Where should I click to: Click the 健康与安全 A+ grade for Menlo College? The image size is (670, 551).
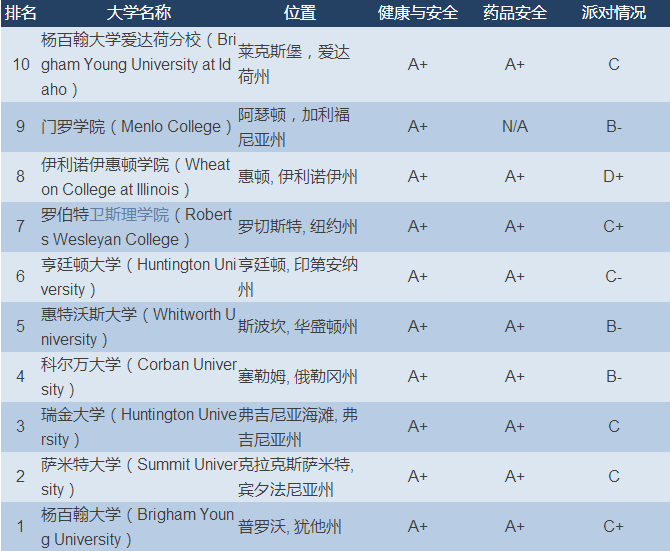click(417, 127)
